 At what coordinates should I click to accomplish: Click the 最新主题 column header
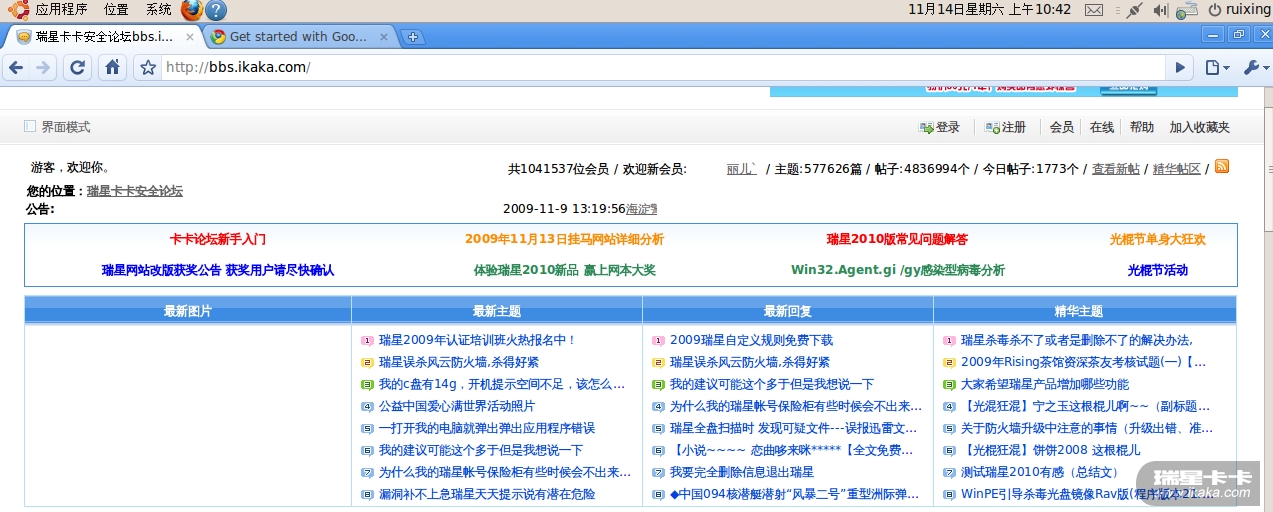click(x=497, y=311)
